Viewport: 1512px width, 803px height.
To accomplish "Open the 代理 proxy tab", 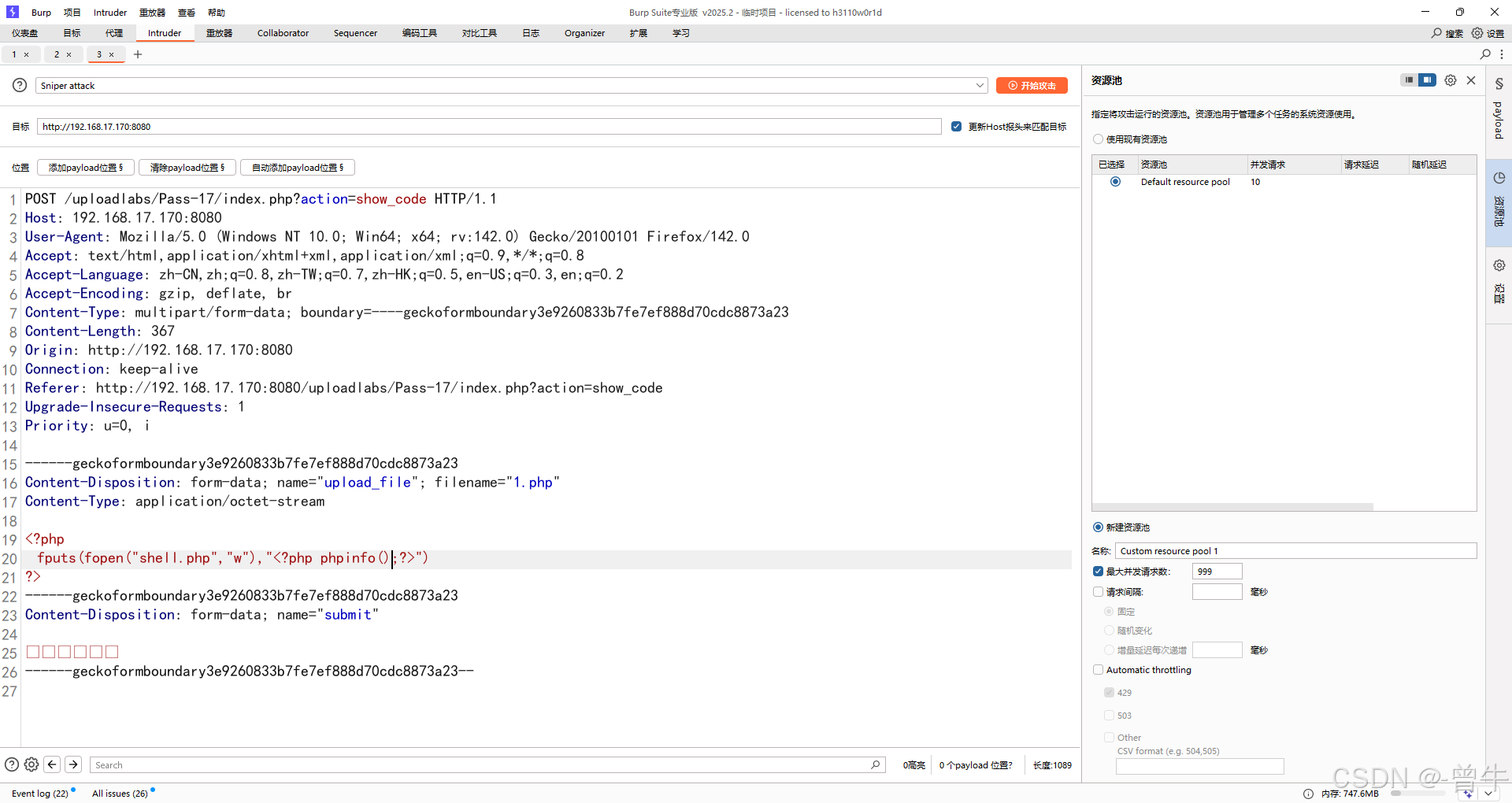I will click(x=114, y=33).
